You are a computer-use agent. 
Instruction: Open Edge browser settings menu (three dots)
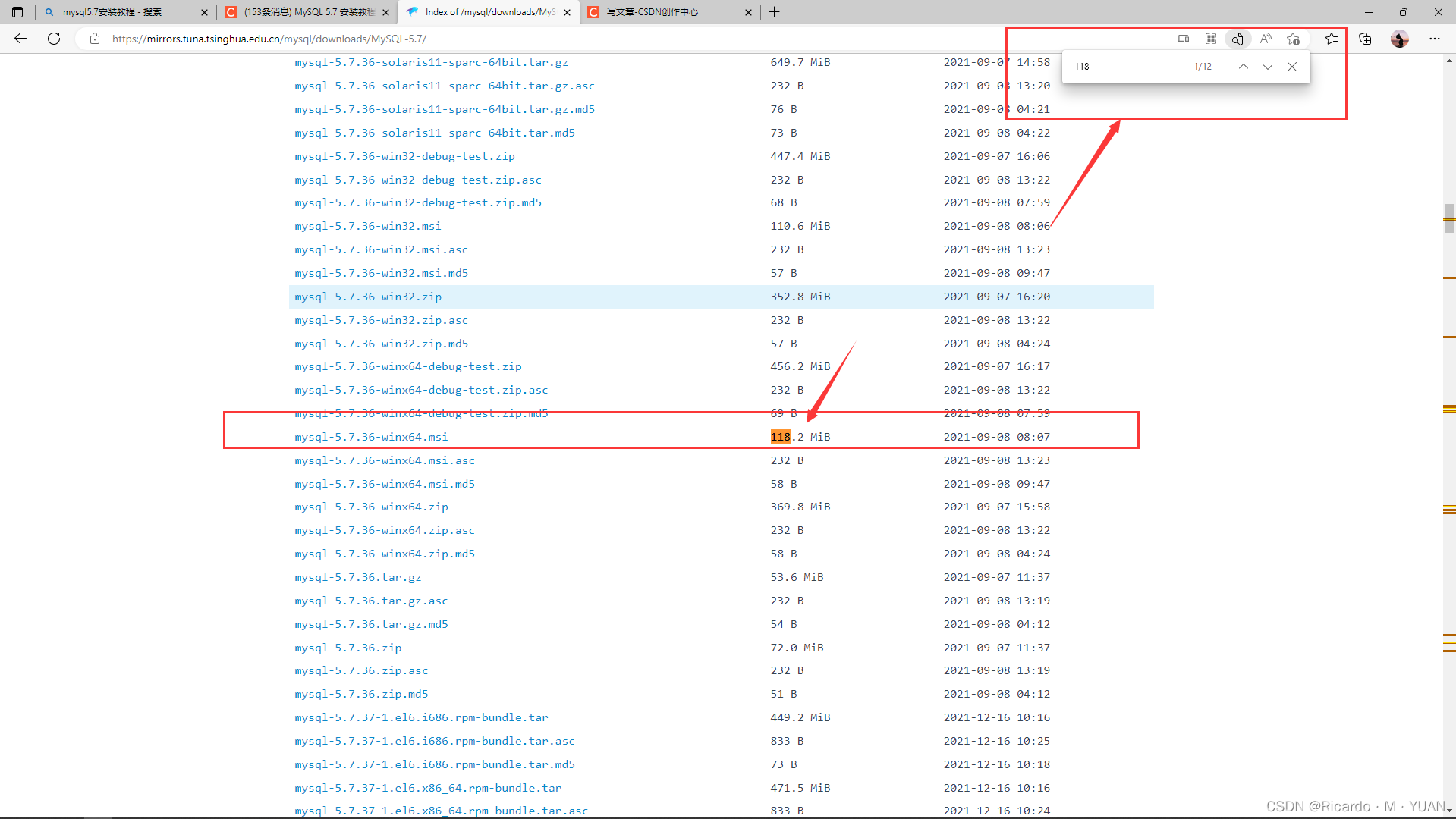[1435, 39]
